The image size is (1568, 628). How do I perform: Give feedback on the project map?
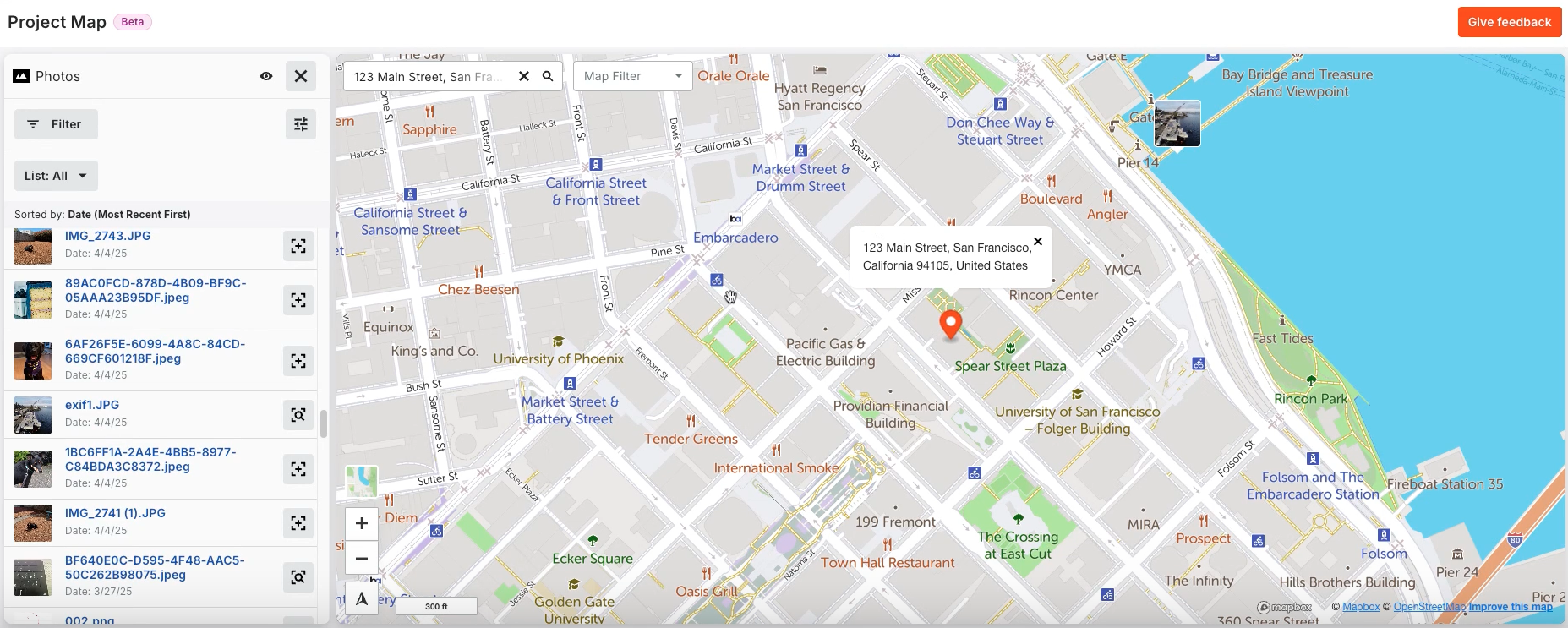coord(1510,22)
